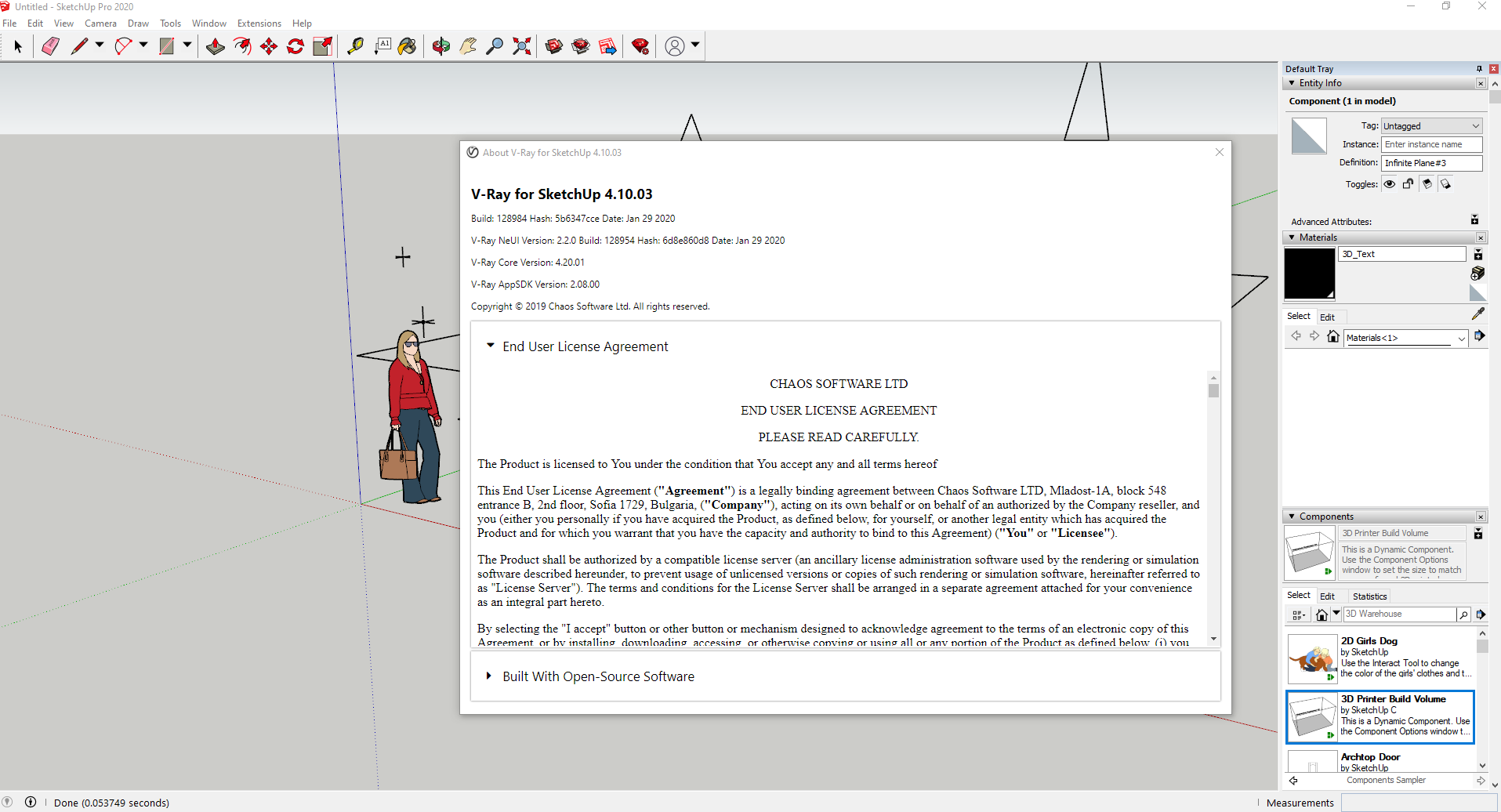Open the Extensions menu
The image size is (1501, 812).
coord(259,24)
